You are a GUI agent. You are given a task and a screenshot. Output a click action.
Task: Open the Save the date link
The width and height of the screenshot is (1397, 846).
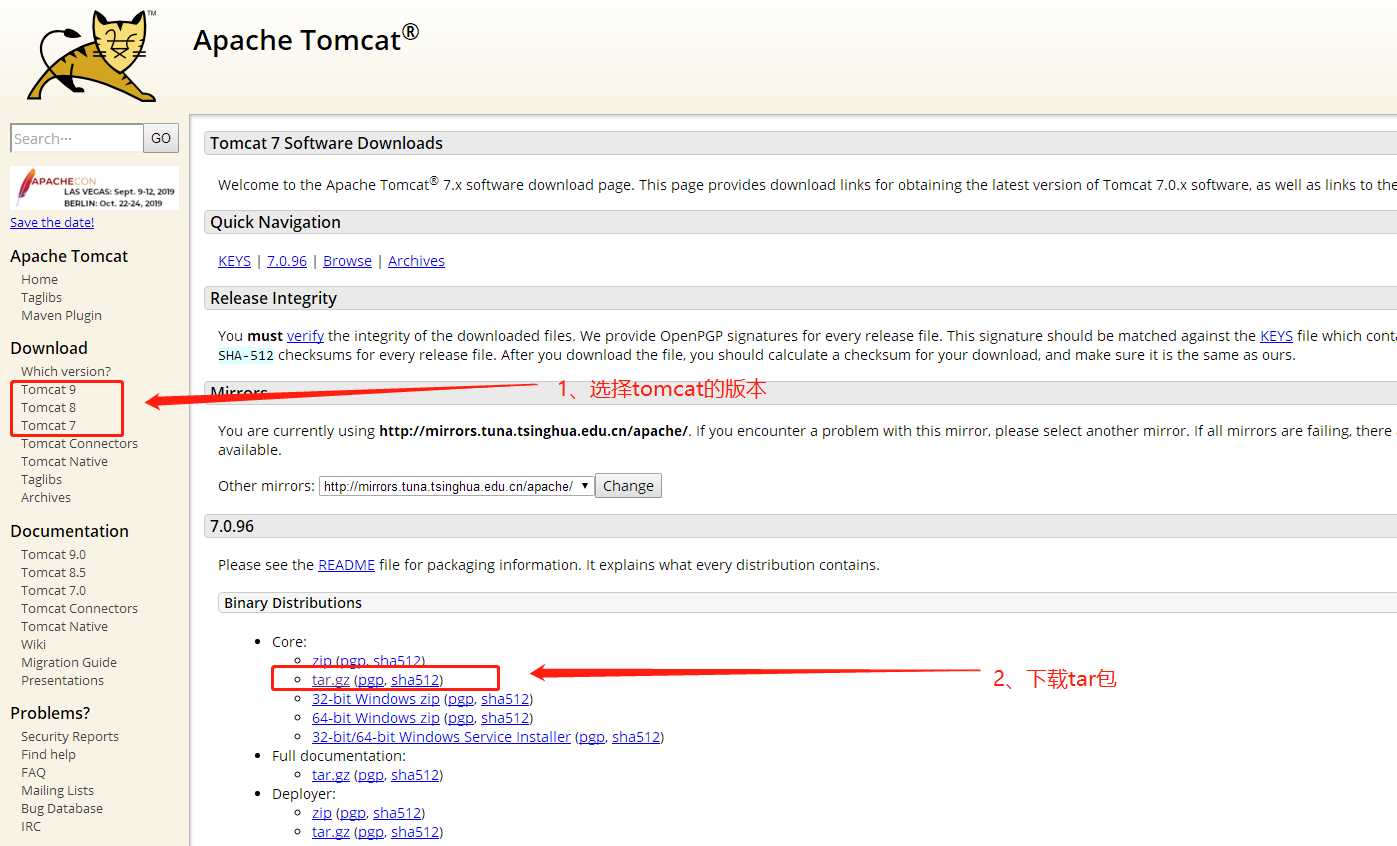click(52, 222)
